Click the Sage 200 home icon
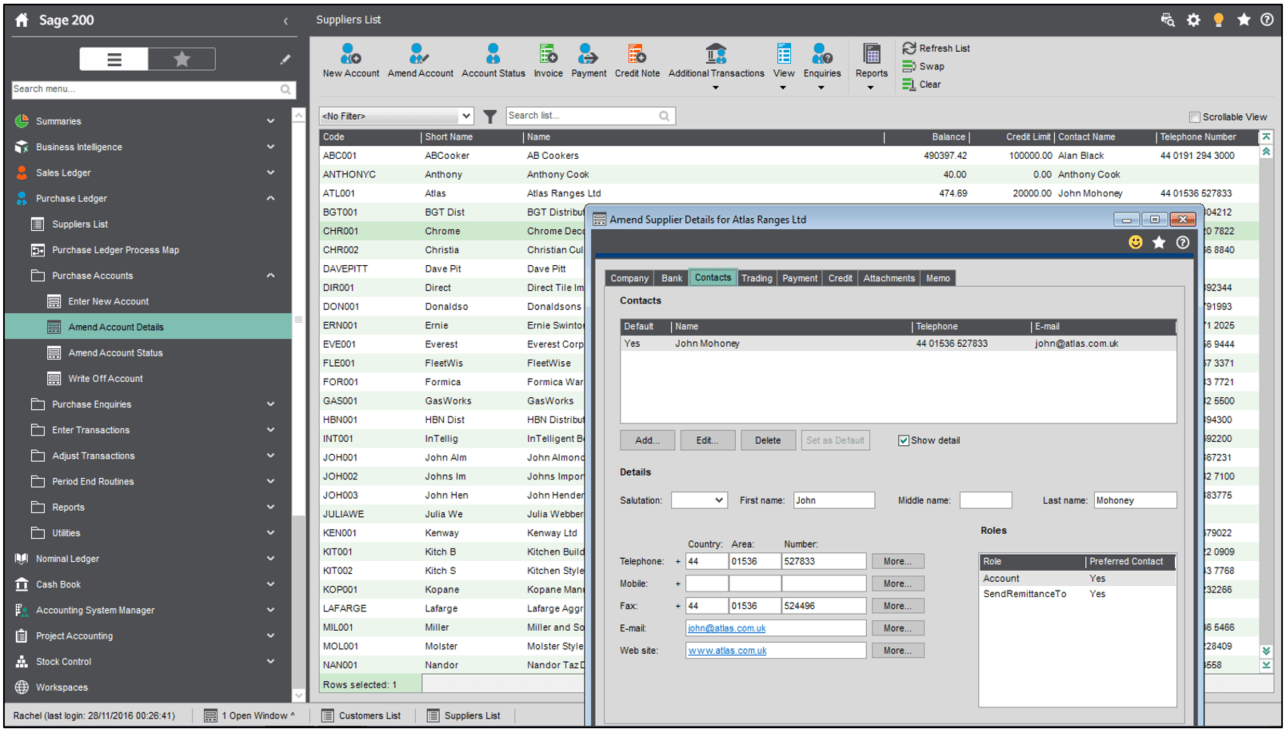 (22, 20)
